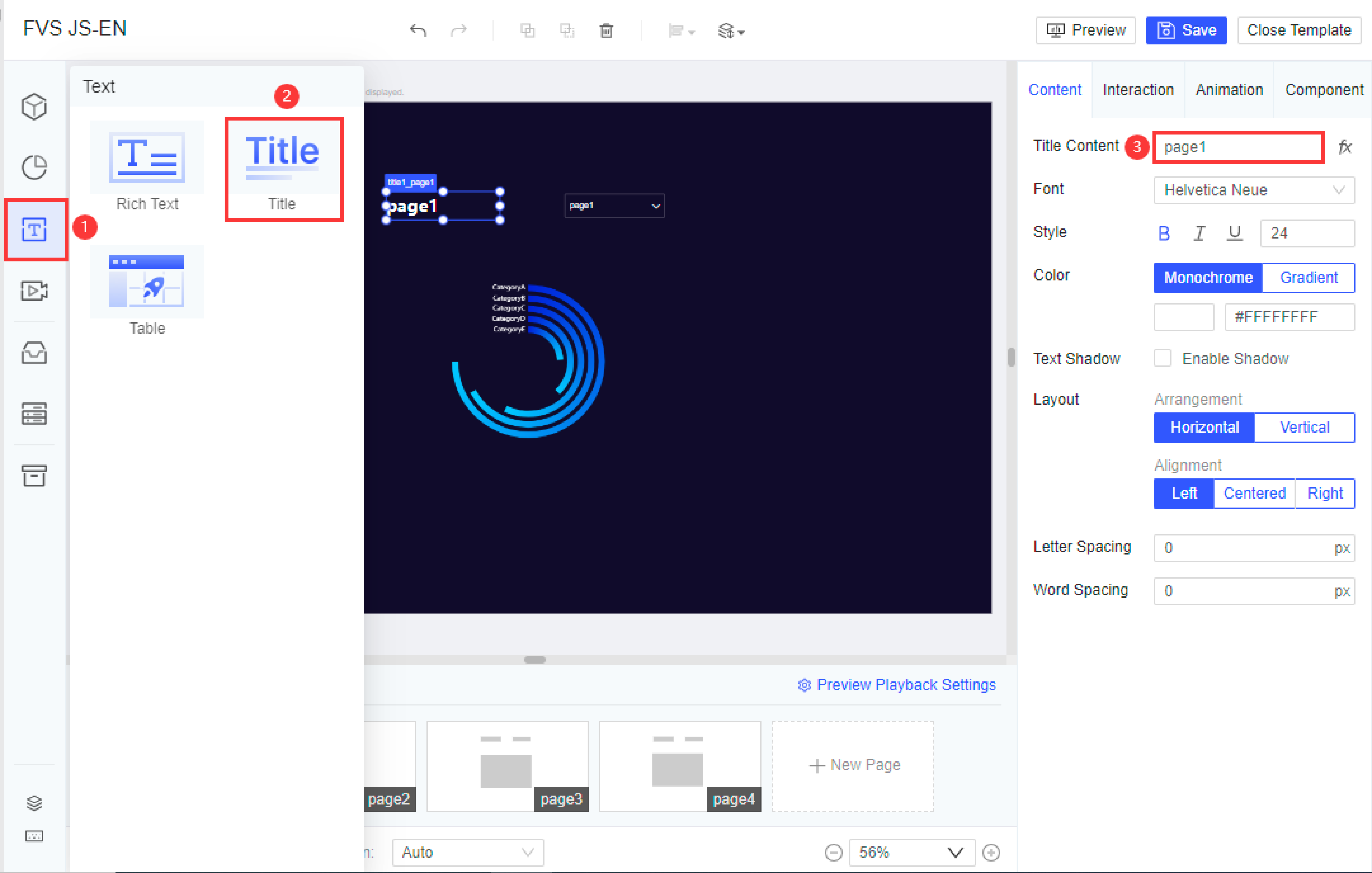Toggle bold text style

tap(1164, 233)
